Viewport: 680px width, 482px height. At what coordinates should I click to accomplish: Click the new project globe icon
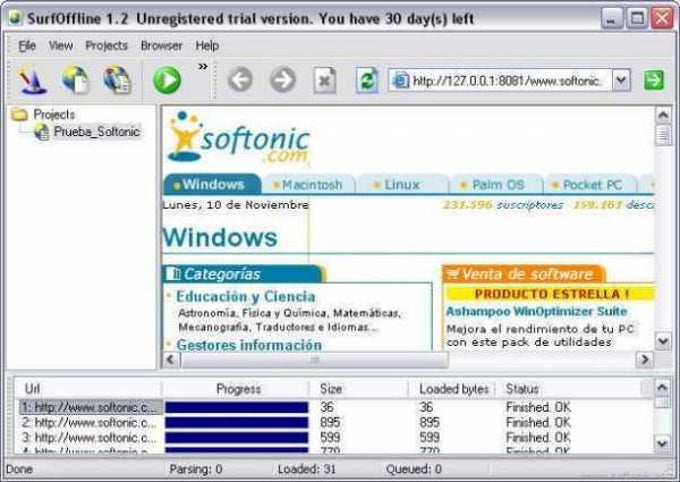coord(75,80)
